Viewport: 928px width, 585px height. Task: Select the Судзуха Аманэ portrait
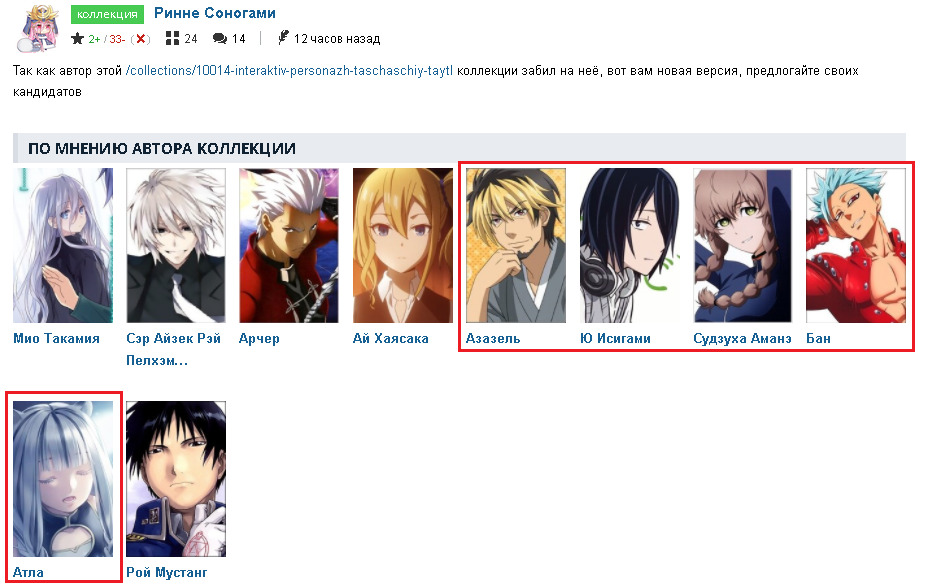click(742, 246)
